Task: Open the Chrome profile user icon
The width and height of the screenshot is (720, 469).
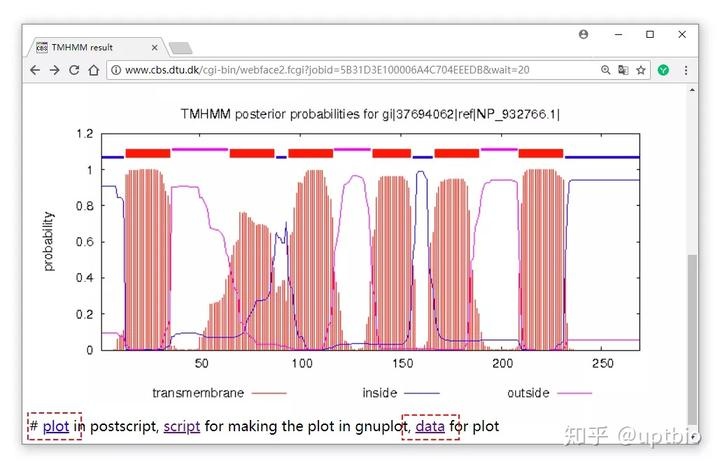Action: pyautogui.click(x=584, y=34)
